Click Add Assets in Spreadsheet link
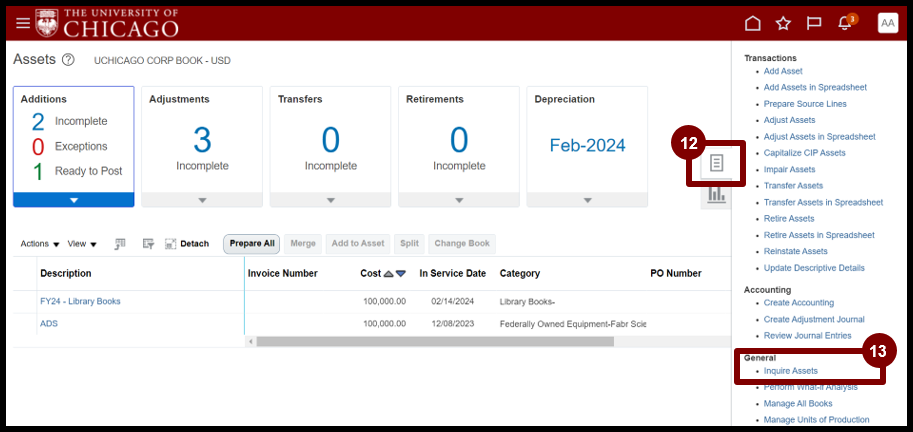This screenshot has height=432, width=913. coord(815,87)
